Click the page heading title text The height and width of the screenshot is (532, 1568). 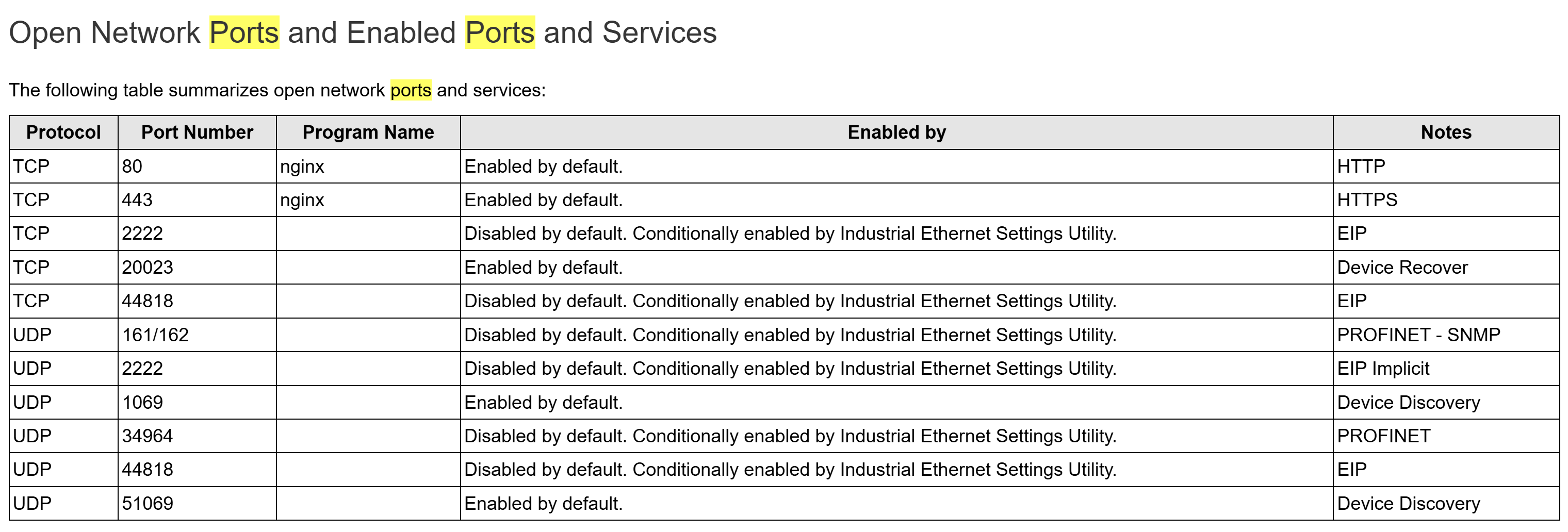click(363, 32)
